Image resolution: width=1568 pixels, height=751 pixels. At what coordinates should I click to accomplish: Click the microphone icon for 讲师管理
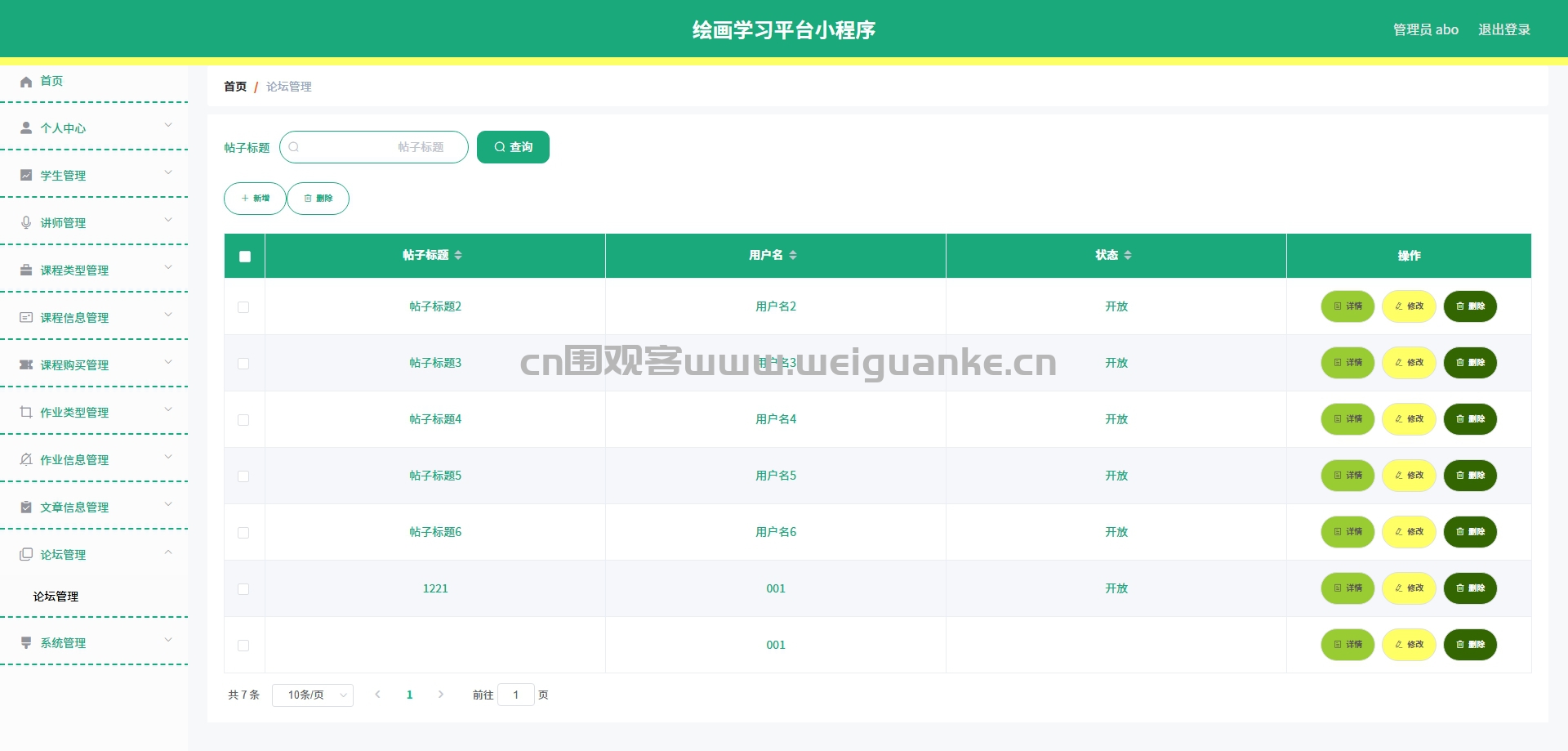[x=26, y=223]
